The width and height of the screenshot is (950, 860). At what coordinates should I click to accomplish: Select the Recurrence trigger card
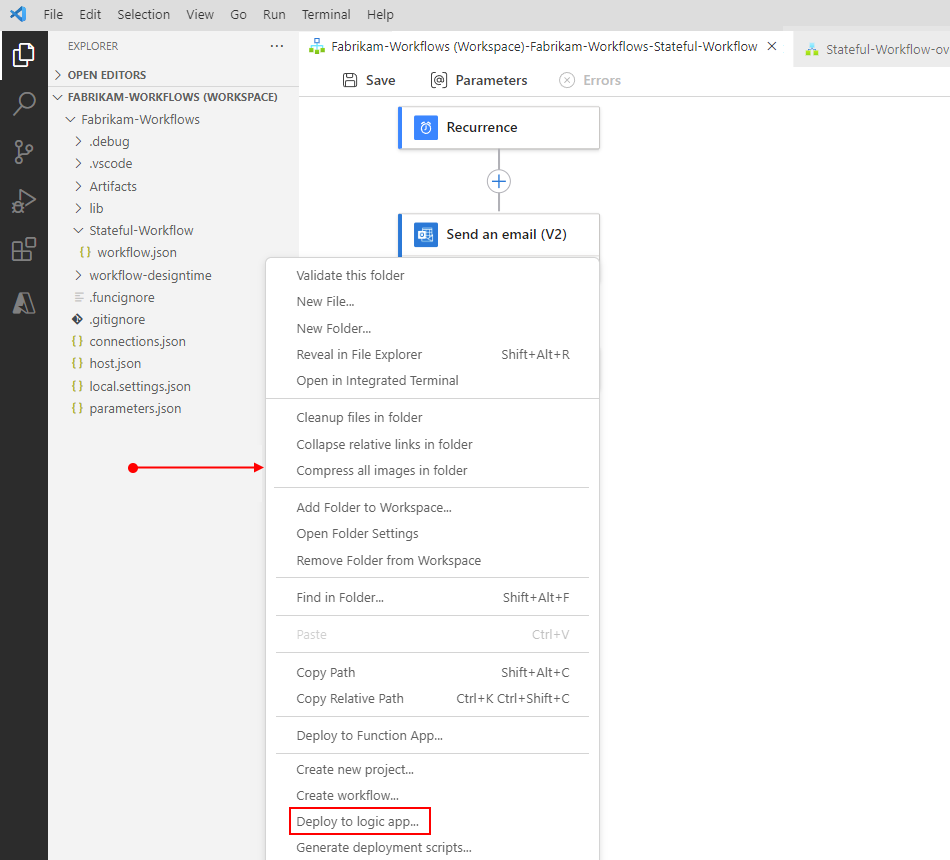tap(499, 127)
